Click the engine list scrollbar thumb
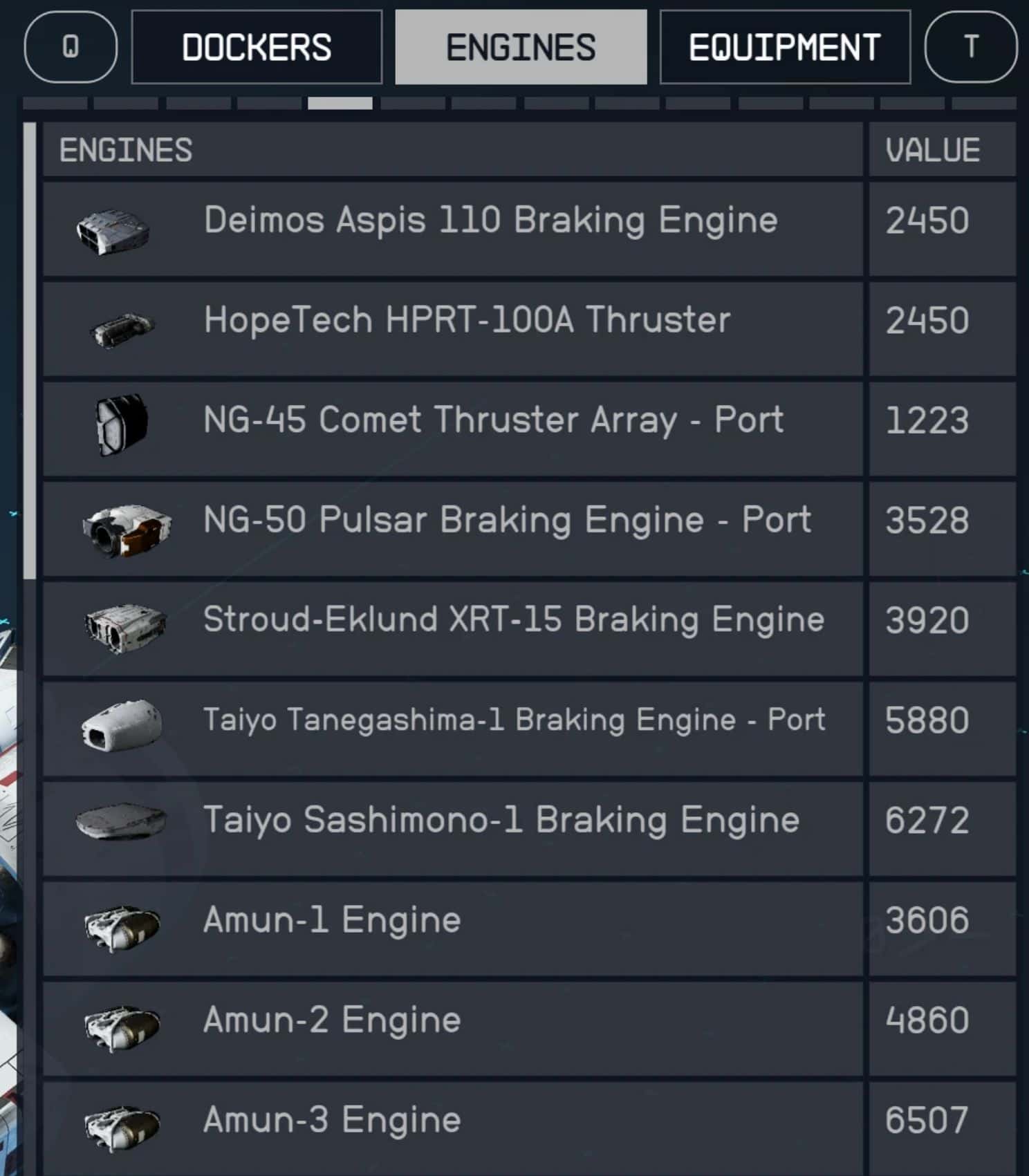 [29, 350]
